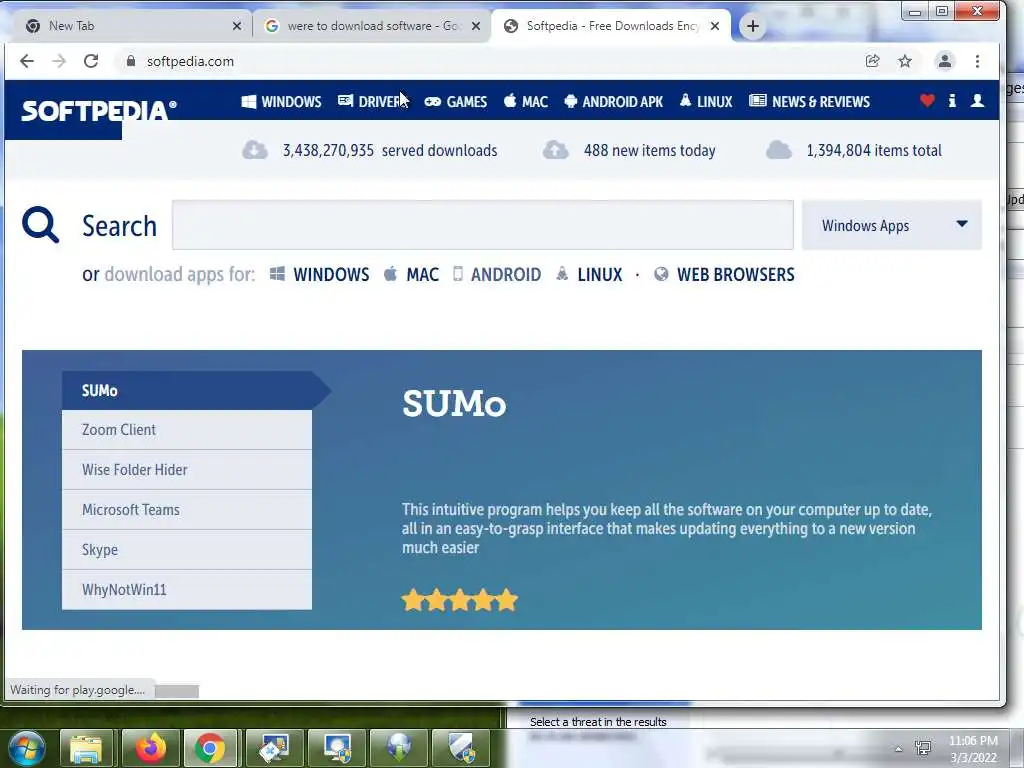
Task: Open LINUX in the top navigation bar
Action: [x=706, y=102]
